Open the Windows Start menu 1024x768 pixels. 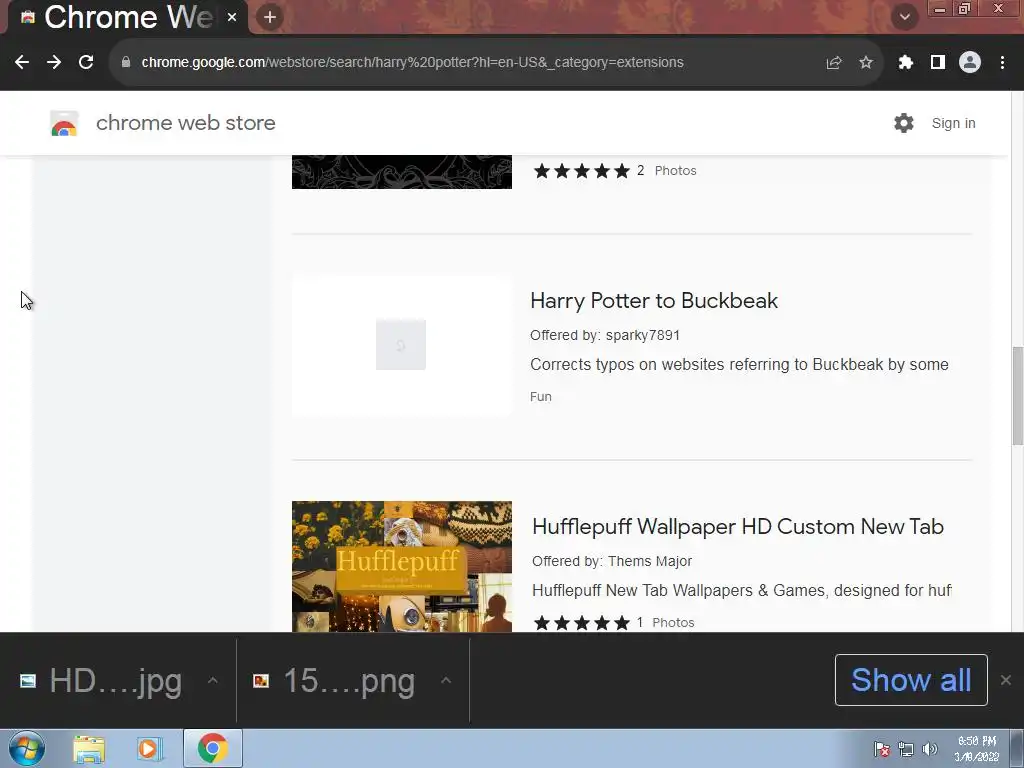pyautogui.click(x=27, y=748)
